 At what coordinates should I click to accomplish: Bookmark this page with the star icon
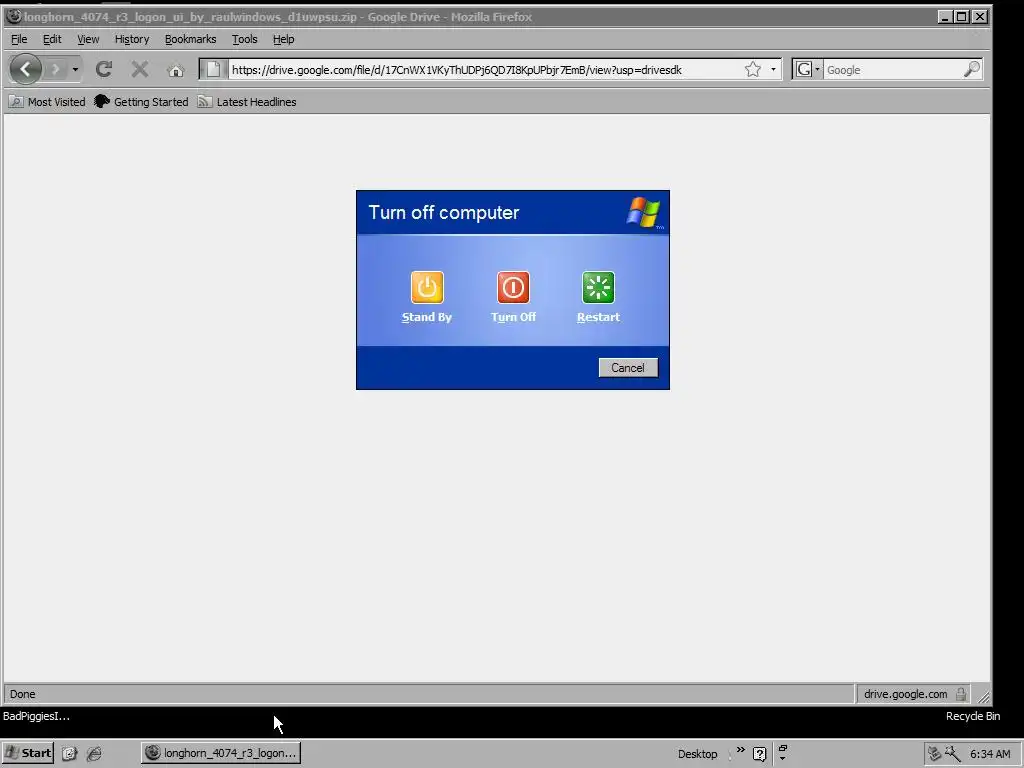point(753,69)
